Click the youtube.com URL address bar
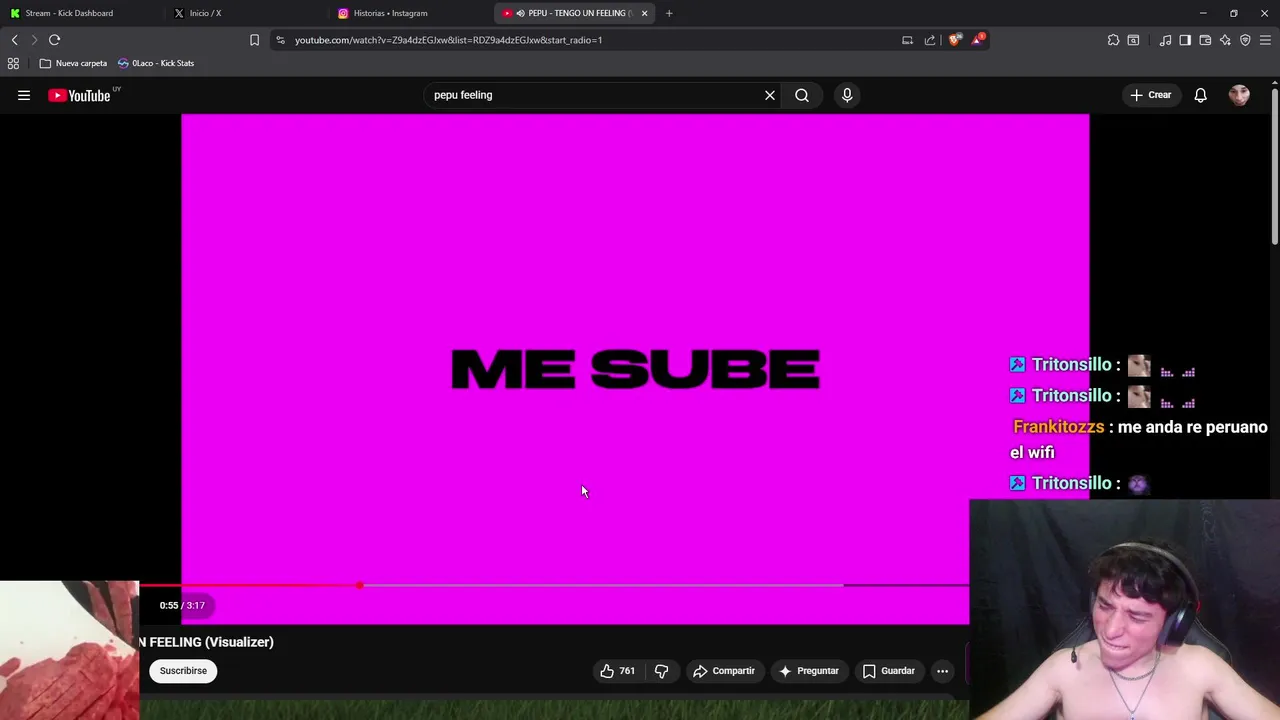Image resolution: width=1280 pixels, height=720 pixels. 448,40
